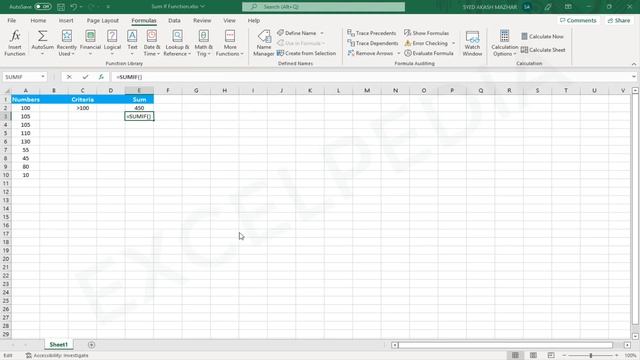This screenshot has height=360, width=640.
Task: Open Recently Used functions list
Action: (67, 43)
